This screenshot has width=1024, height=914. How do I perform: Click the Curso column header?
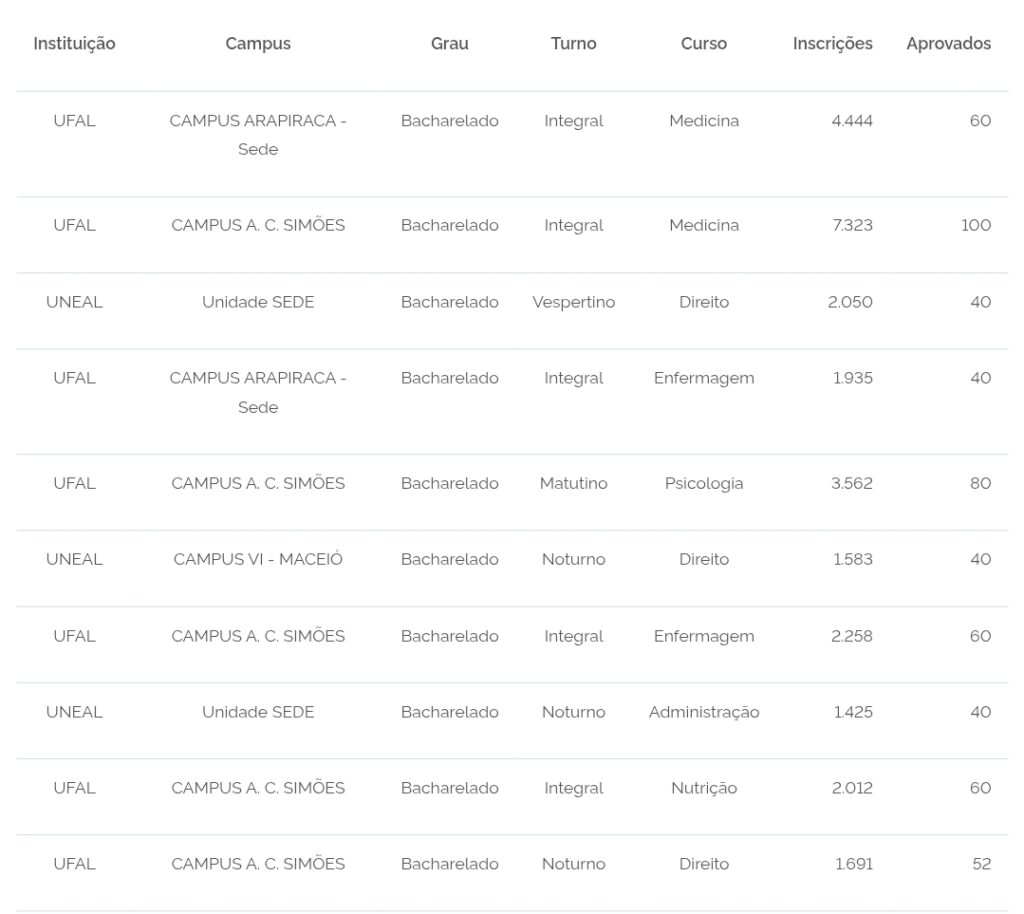pos(704,44)
